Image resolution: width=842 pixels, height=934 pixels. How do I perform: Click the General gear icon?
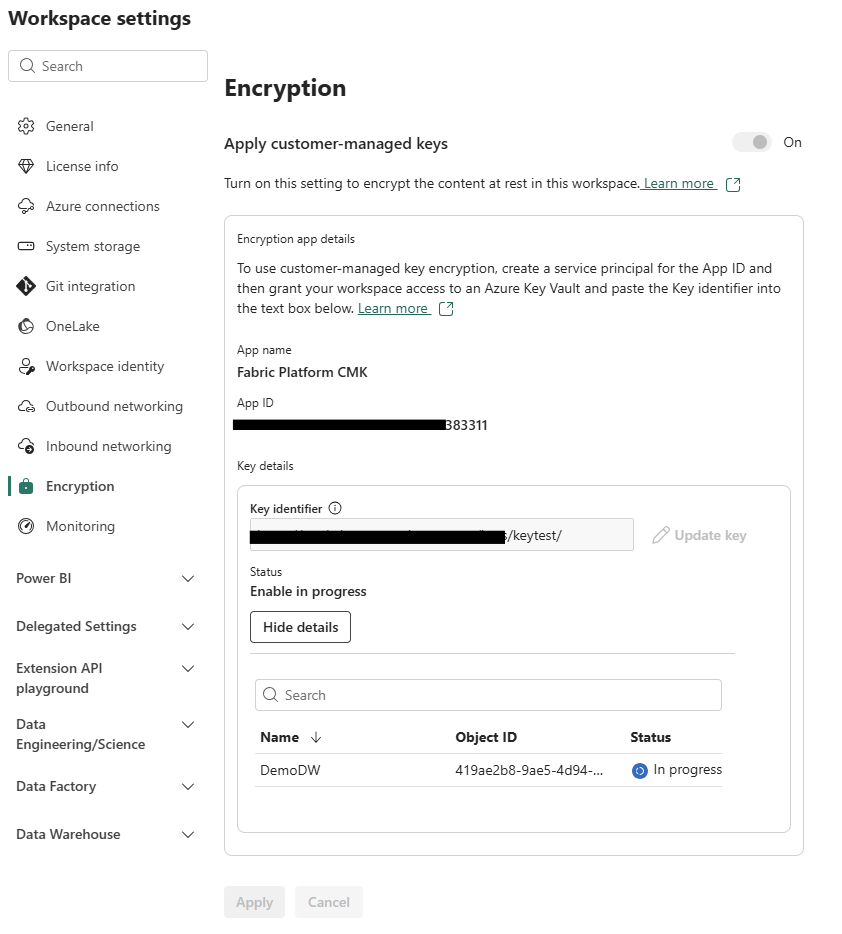[x=27, y=126]
